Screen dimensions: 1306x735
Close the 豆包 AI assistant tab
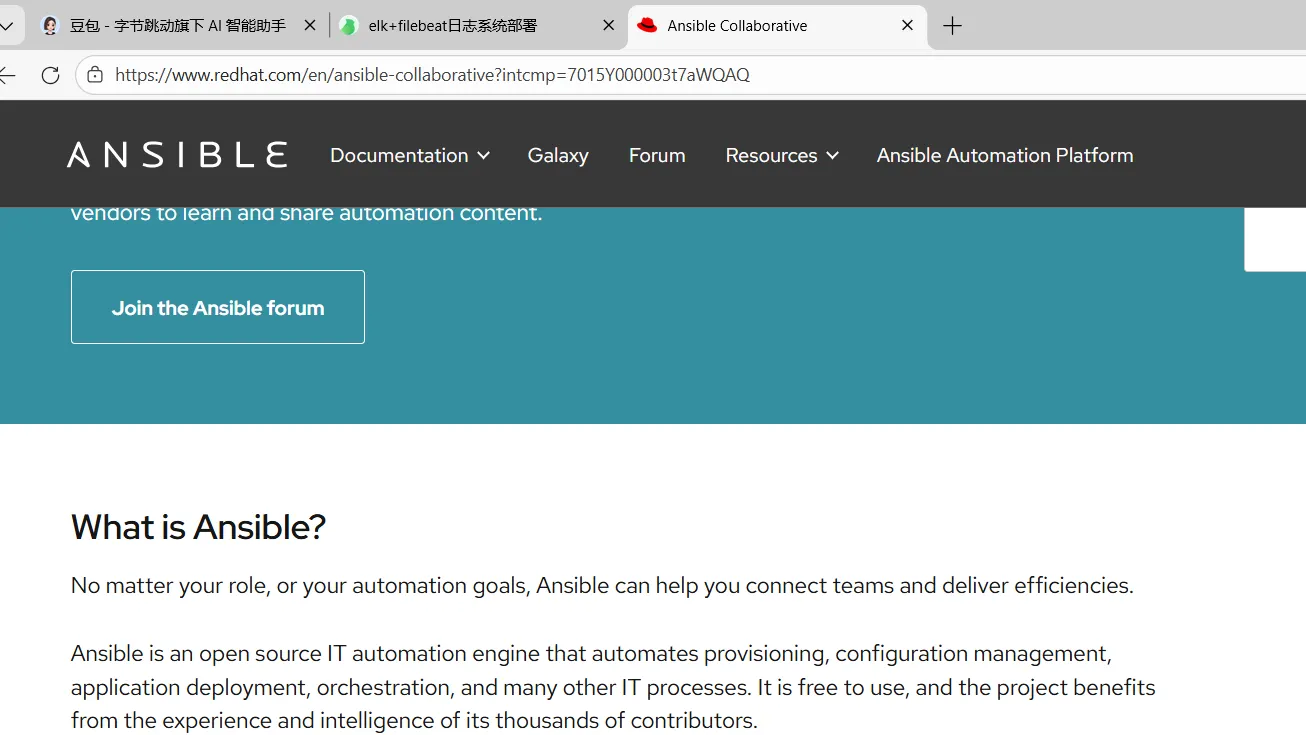(310, 25)
